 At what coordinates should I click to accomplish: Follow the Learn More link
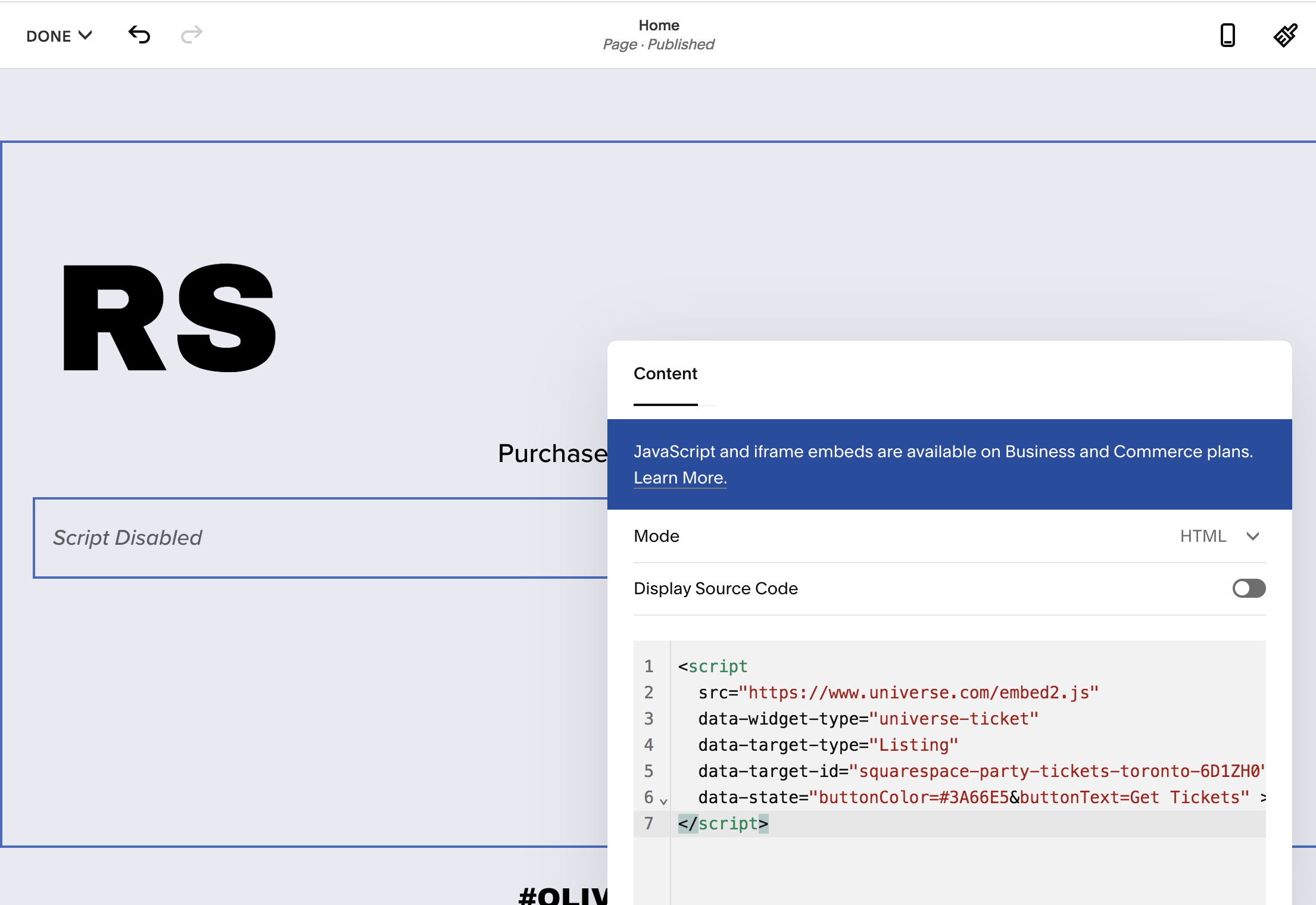[680, 478]
